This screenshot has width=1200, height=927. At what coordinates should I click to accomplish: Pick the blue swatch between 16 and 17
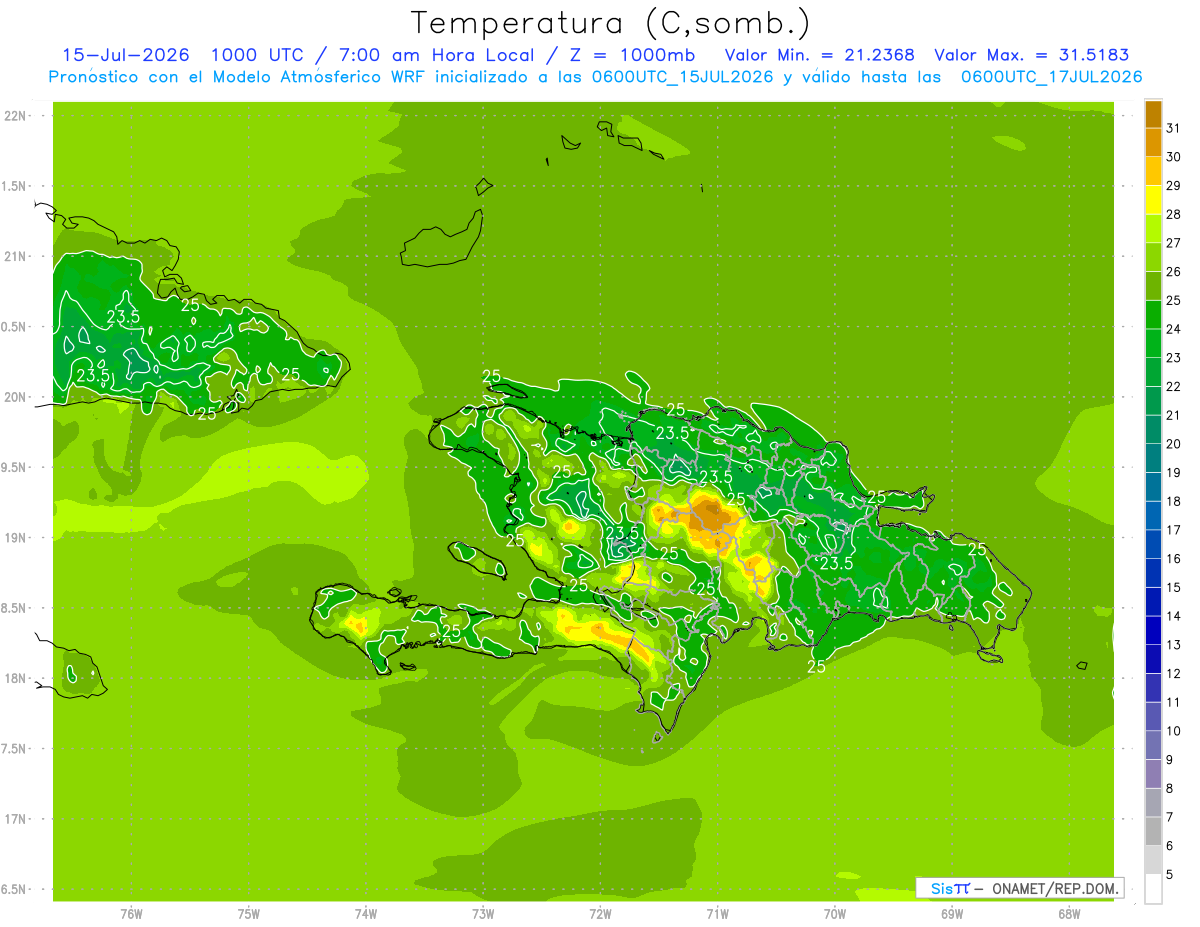tap(1153, 544)
